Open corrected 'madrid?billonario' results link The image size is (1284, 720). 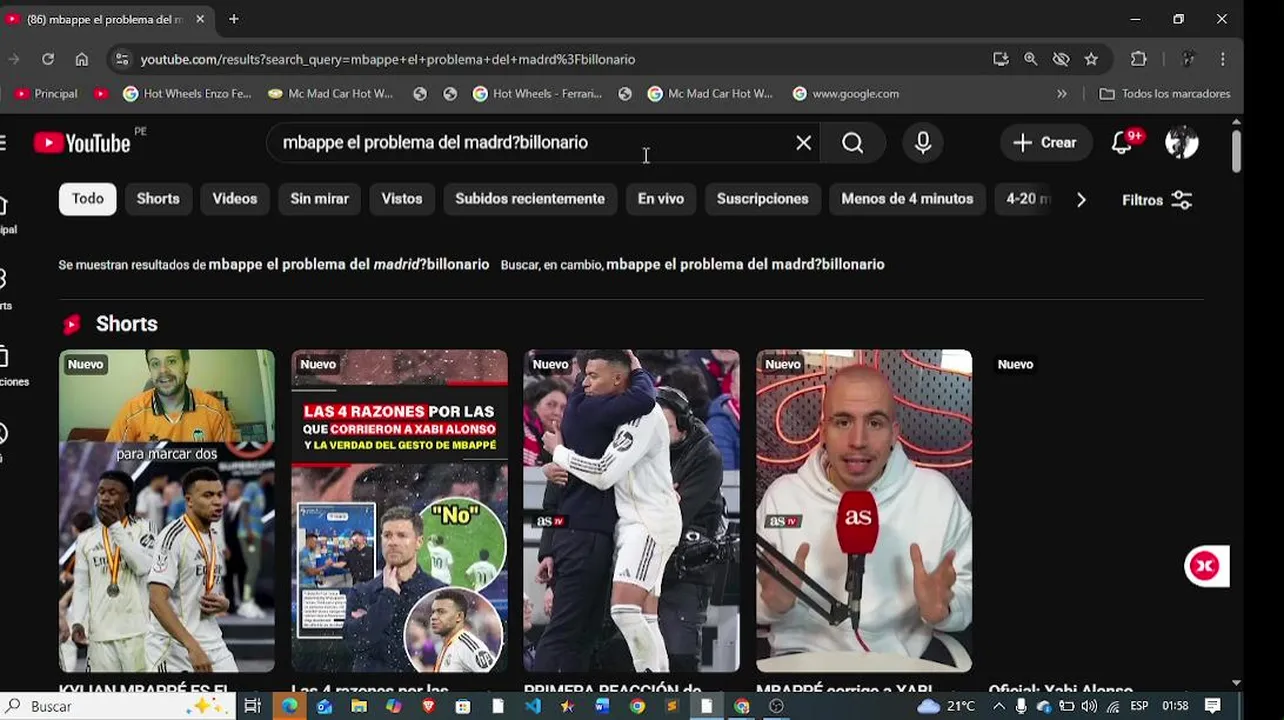click(x=349, y=264)
